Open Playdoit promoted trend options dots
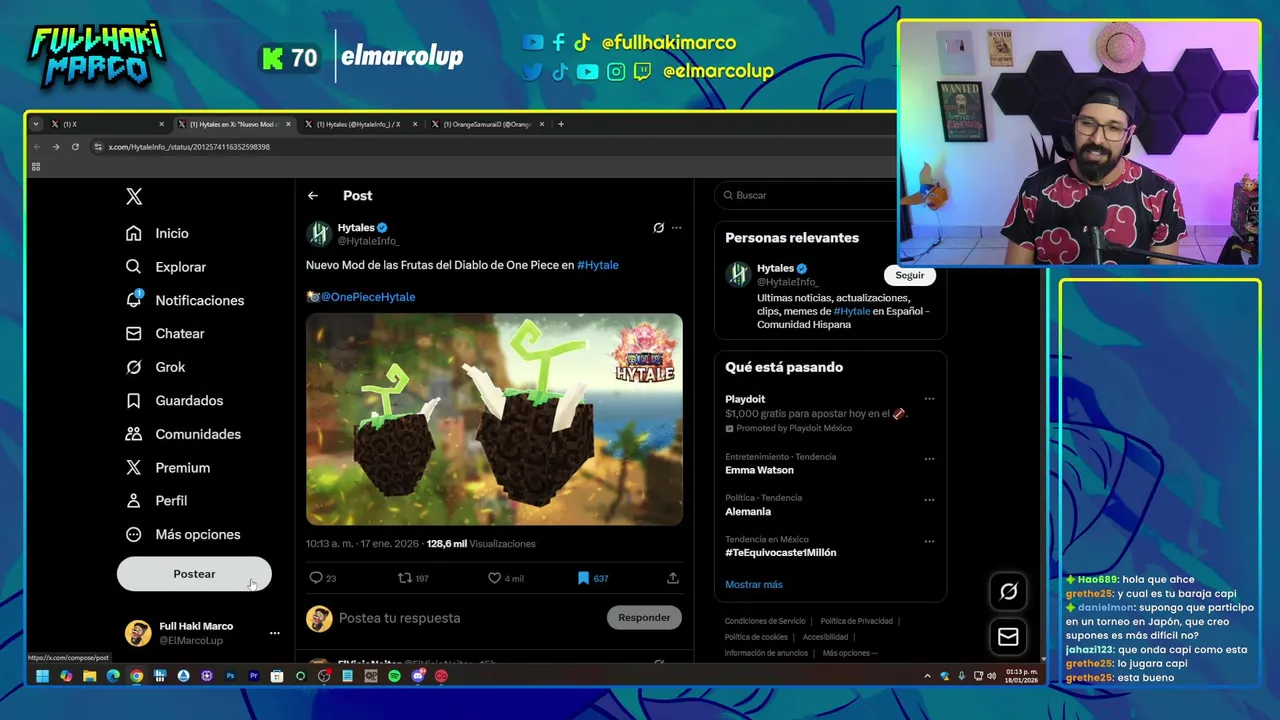The width and height of the screenshot is (1280, 720). (929, 399)
